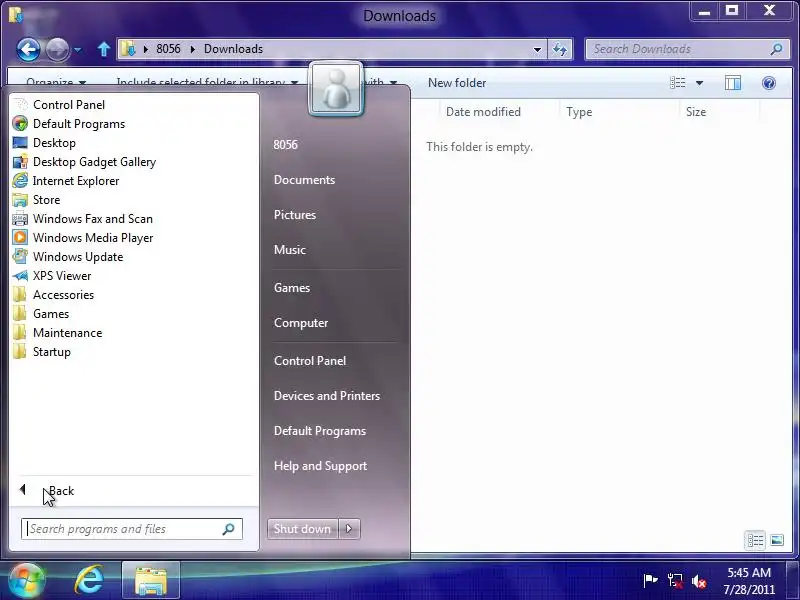Open Control Panel in the programs list
The height and width of the screenshot is (600, 800).
(68, 105)
